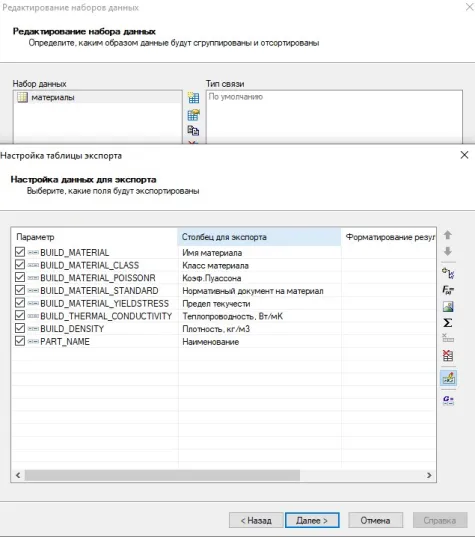Toggle the PART_NAME checkbox

[20, 341]
